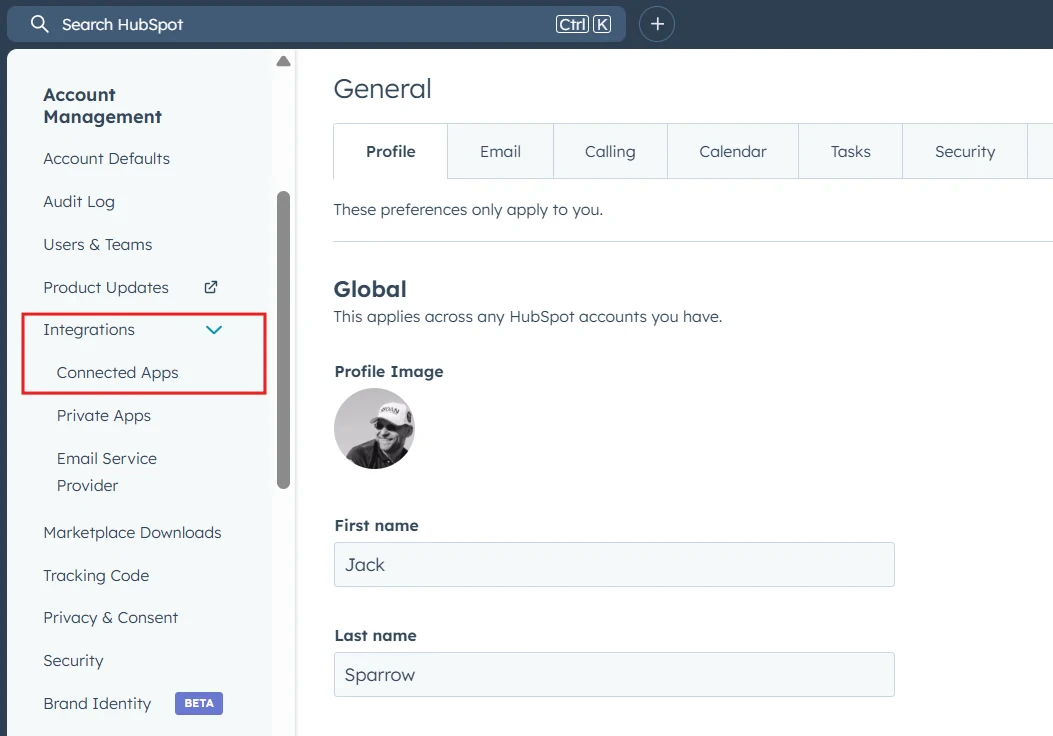The width and height of the screenshot is (1053, 736).
Task: Click the plus create button
Action: coord(657,24)
